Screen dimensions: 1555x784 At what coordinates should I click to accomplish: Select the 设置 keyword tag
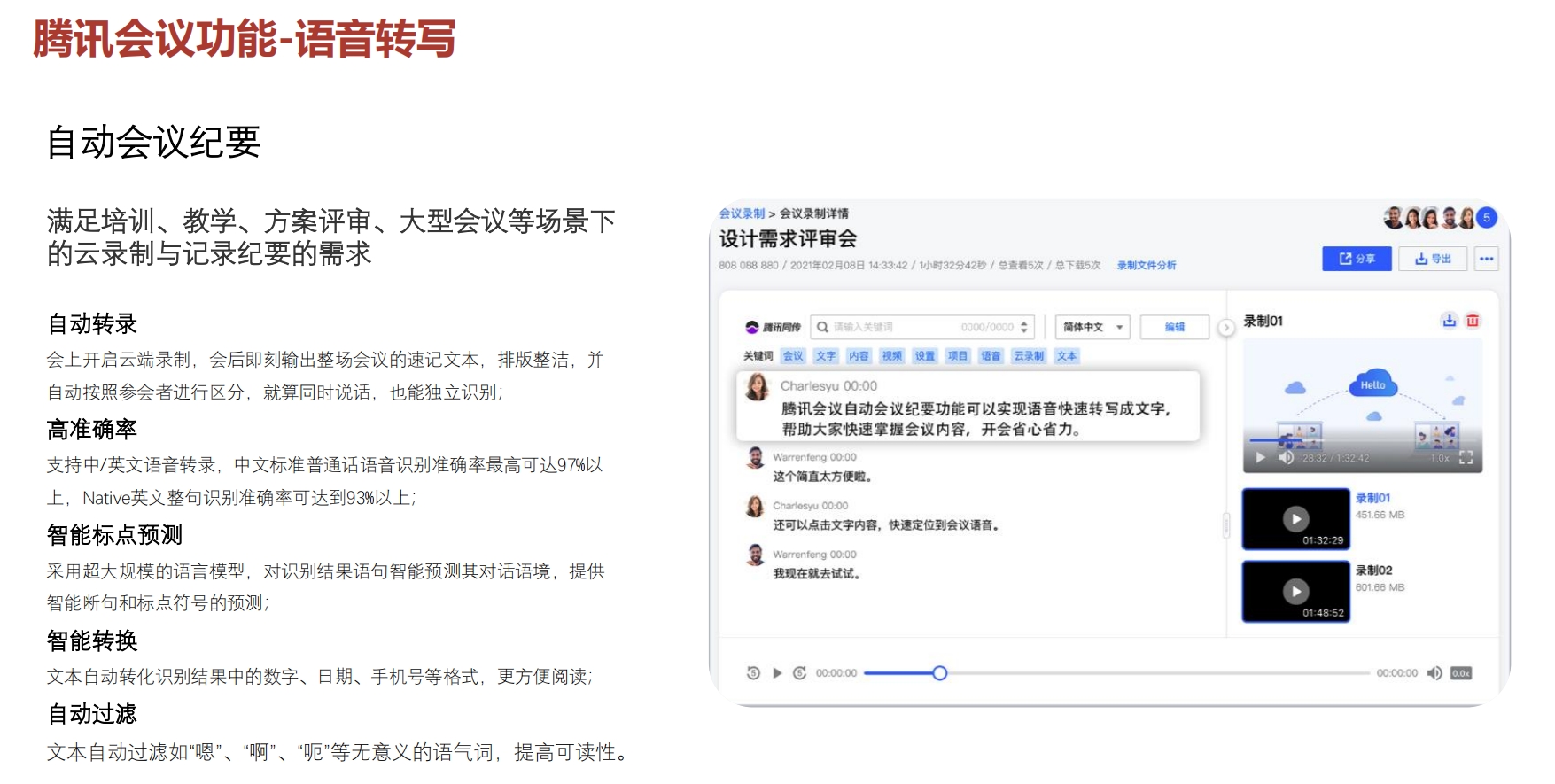925,356
